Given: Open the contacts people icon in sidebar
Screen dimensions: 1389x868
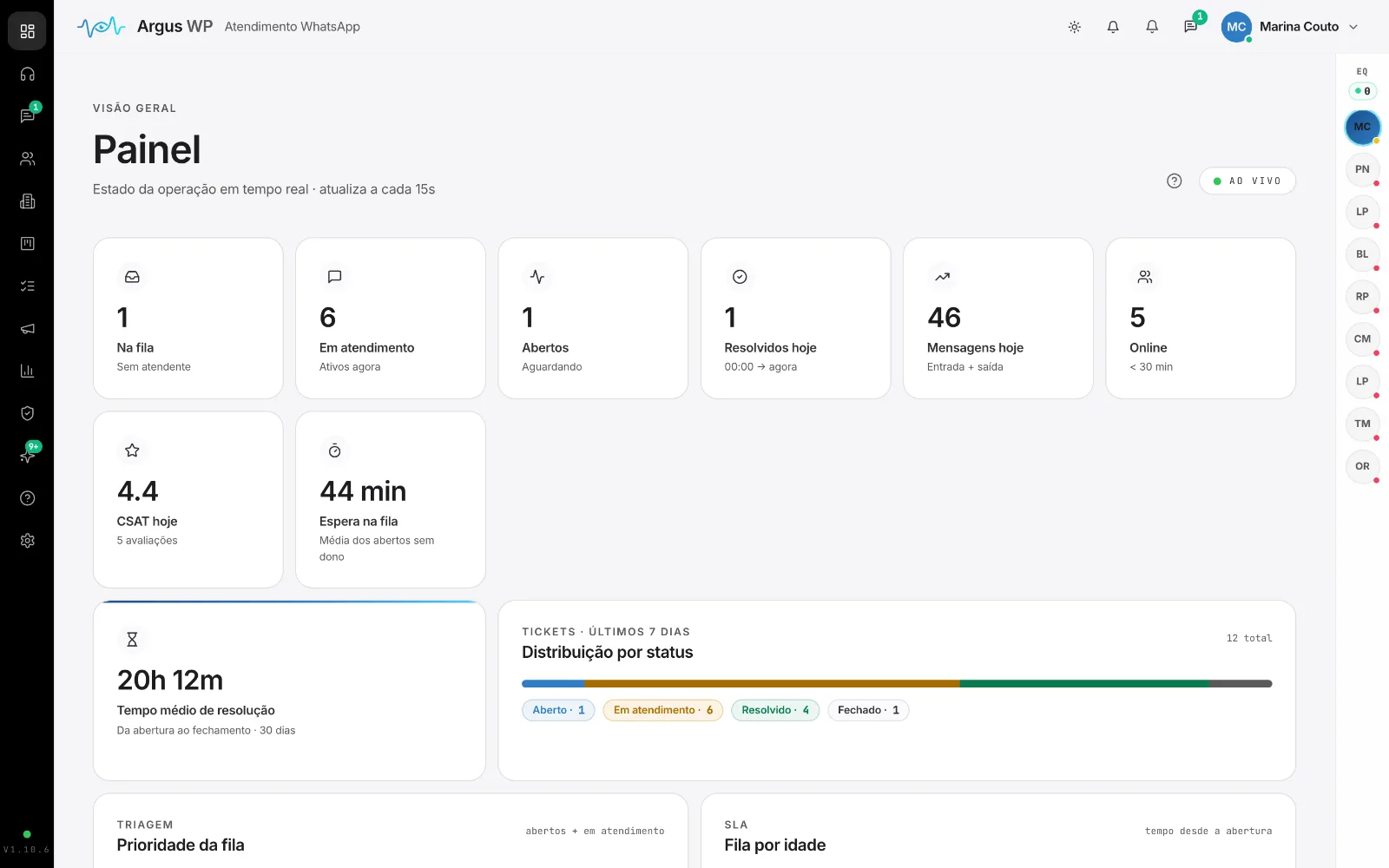Looking at the screenshot, I should (27, 159).
